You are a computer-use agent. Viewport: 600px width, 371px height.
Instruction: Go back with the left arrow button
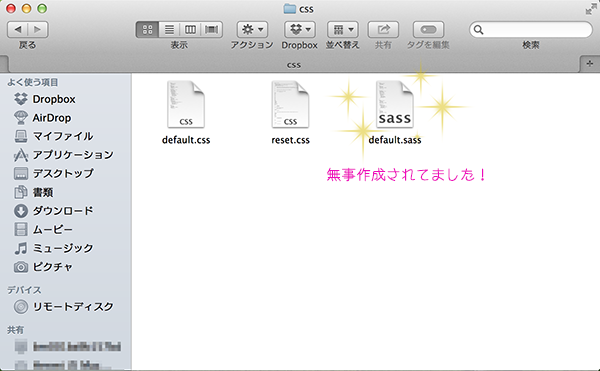(x=18, y=29)
